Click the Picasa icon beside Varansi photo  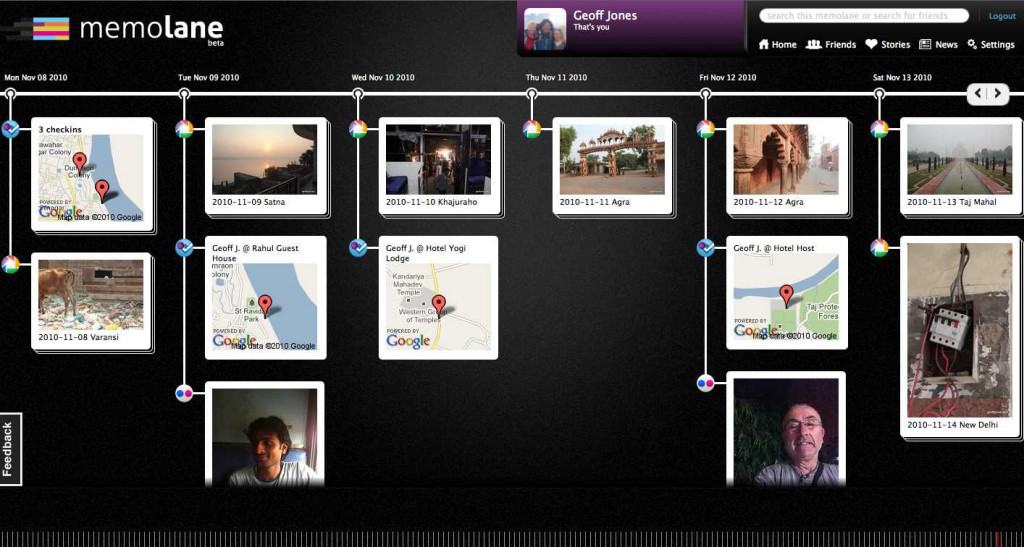click(10, 264)
